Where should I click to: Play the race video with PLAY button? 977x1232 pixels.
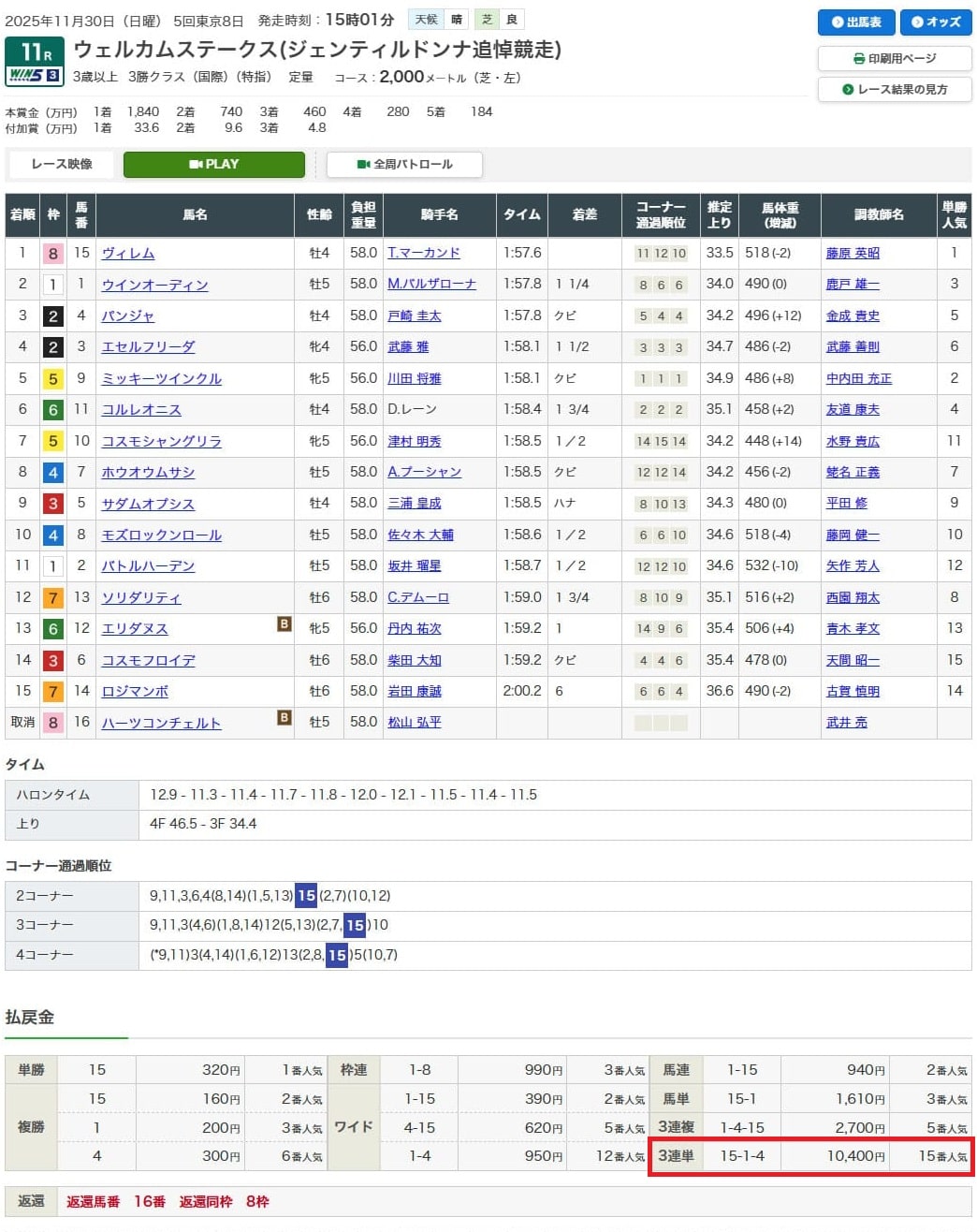[213, 165]
